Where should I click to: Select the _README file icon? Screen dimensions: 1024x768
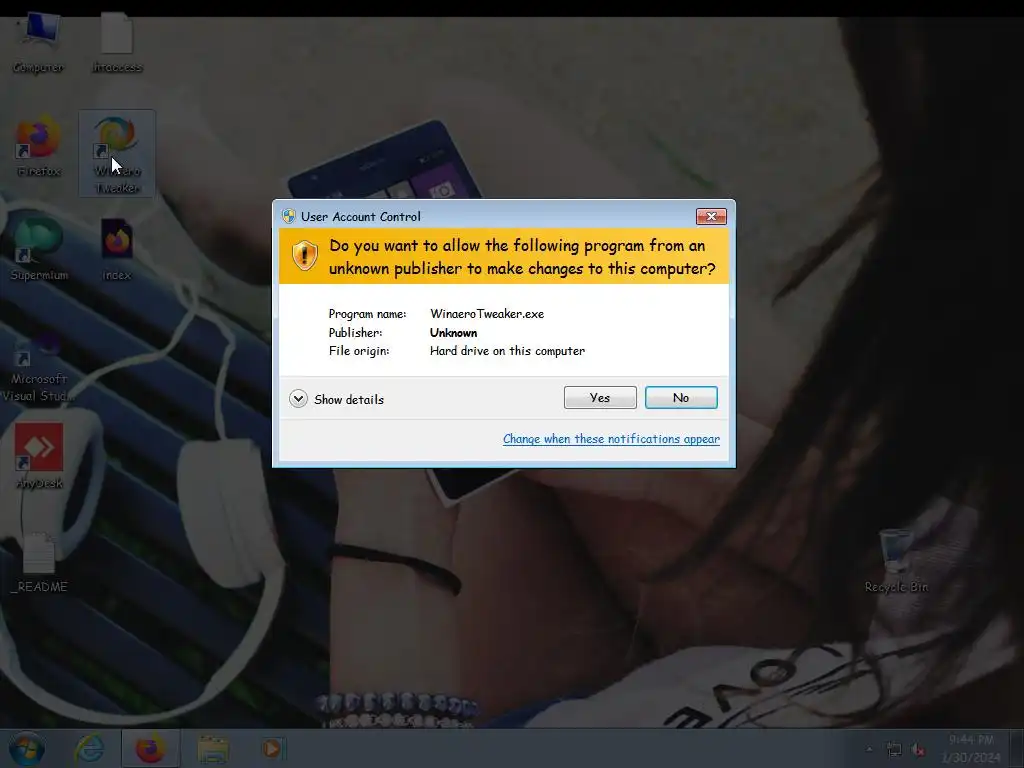pos(39,562)
